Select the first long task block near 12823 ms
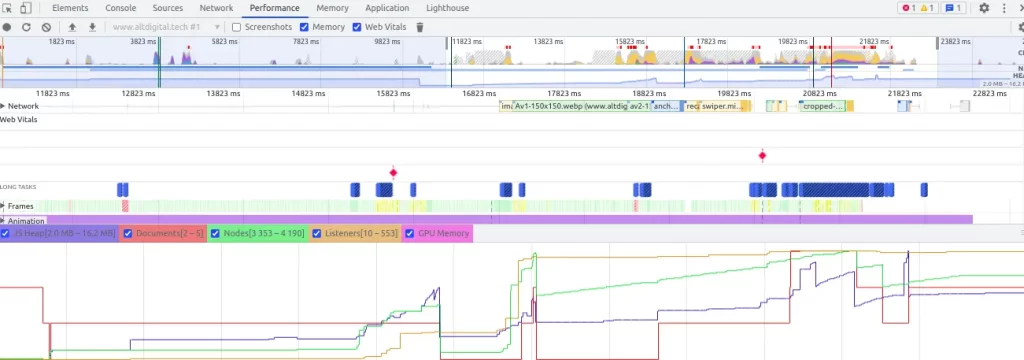 tap(120, 190)
